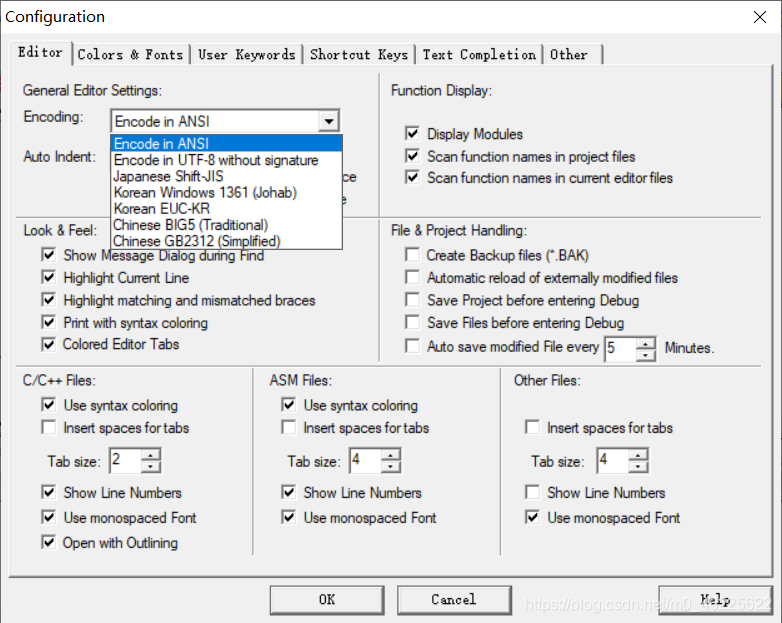Enable Save Project before entering Debug

tap(412, 300)
